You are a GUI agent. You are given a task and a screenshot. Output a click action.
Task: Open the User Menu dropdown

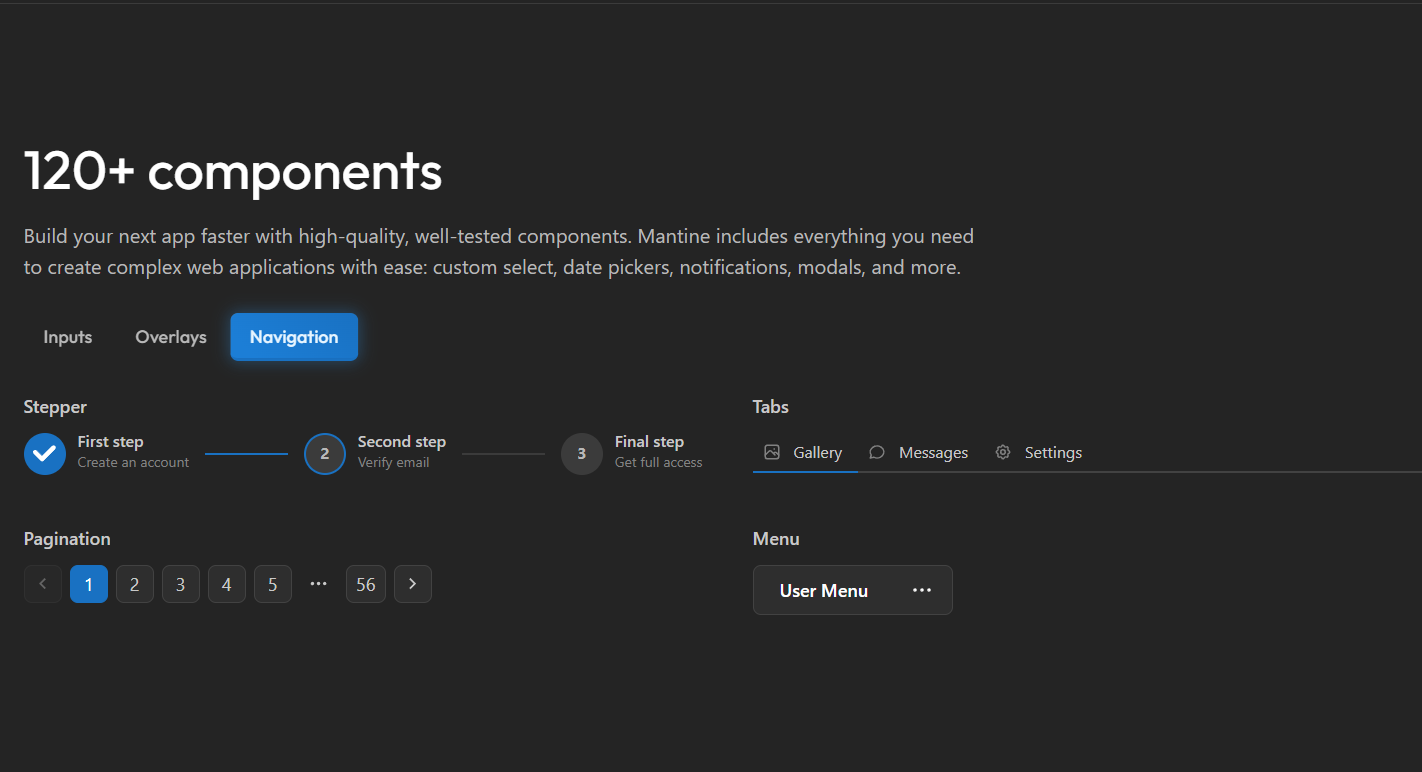coord(824,590)
